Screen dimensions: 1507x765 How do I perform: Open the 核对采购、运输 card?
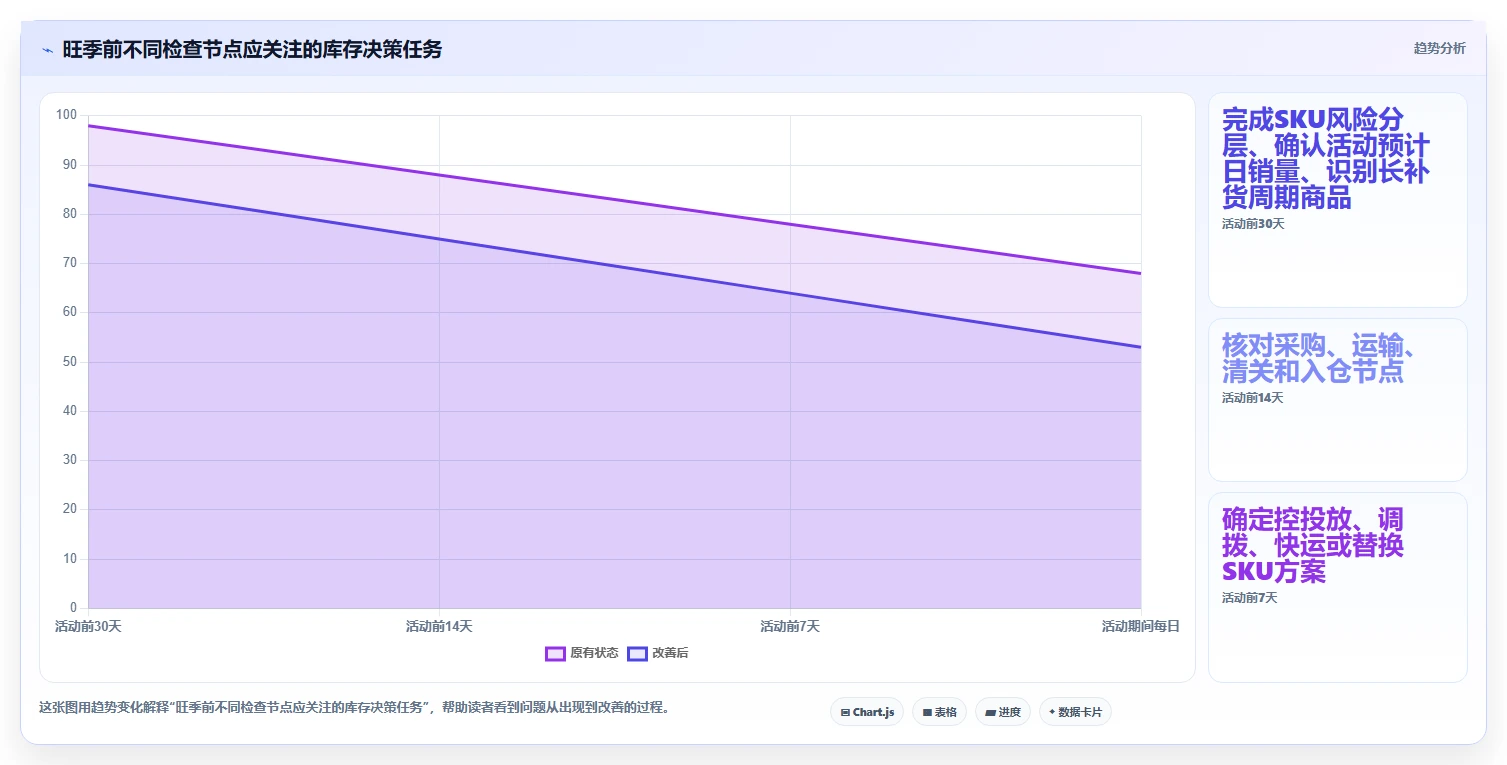(x=1338, y=400)
